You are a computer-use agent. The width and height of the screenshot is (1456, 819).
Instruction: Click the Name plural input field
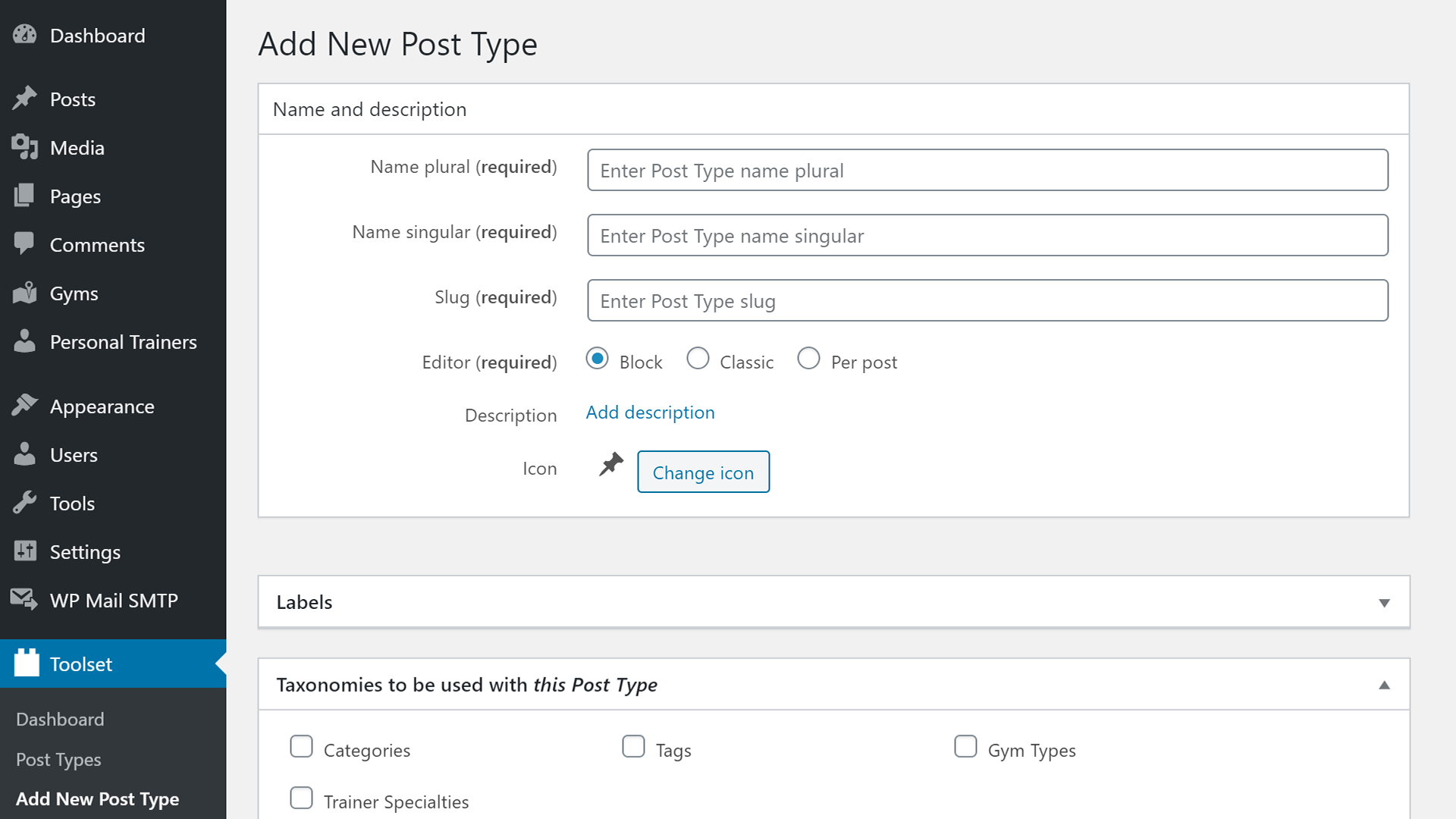(x=987, y=170)
